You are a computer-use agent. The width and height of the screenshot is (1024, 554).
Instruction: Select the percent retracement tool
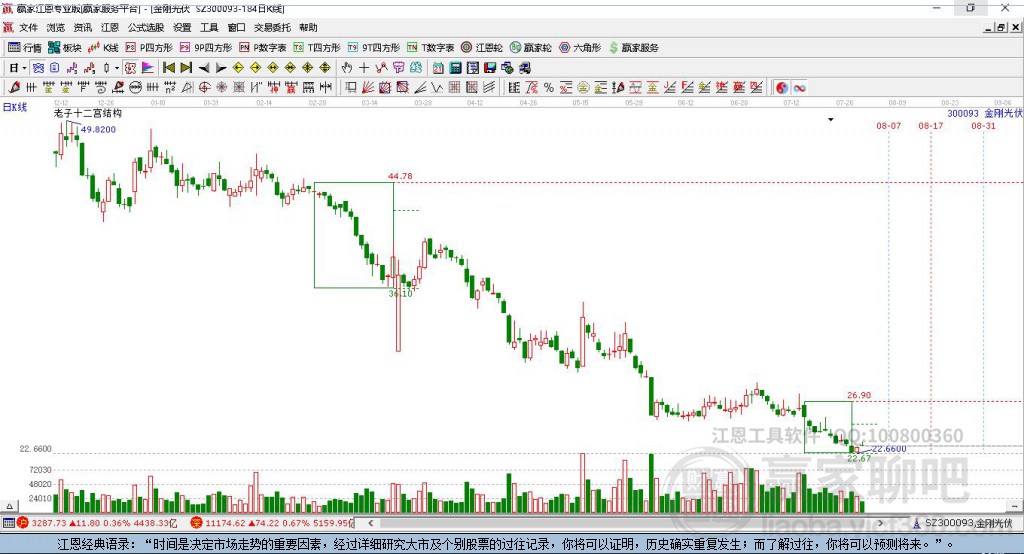point(549,88)
